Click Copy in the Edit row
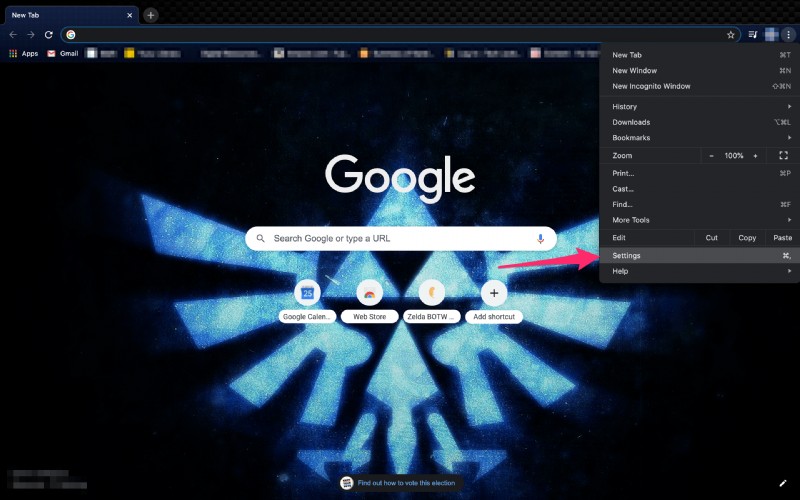 point(747,238)
